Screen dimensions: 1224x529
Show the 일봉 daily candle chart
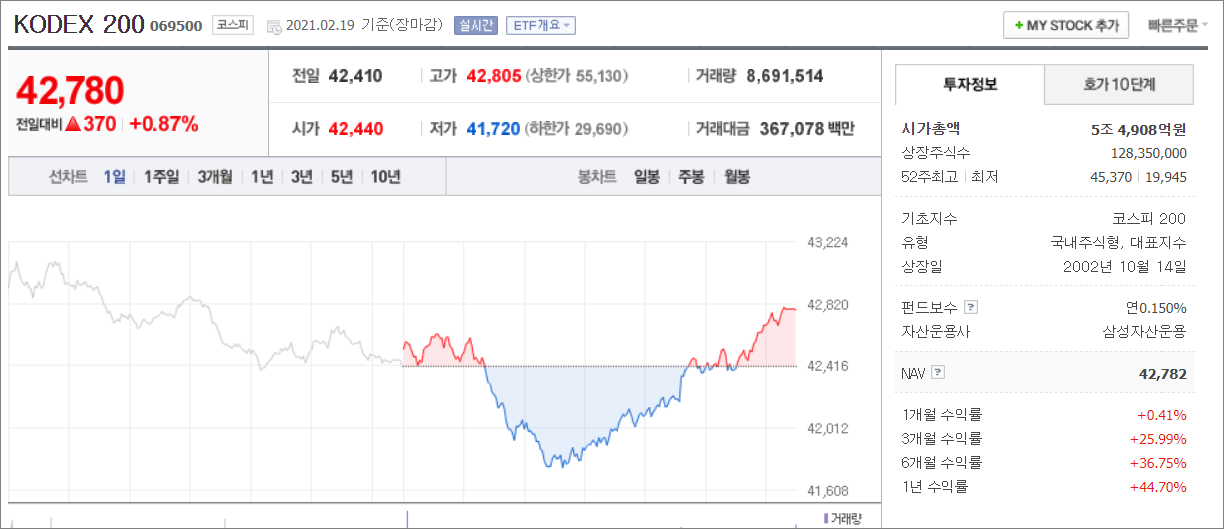click(647, 177)
